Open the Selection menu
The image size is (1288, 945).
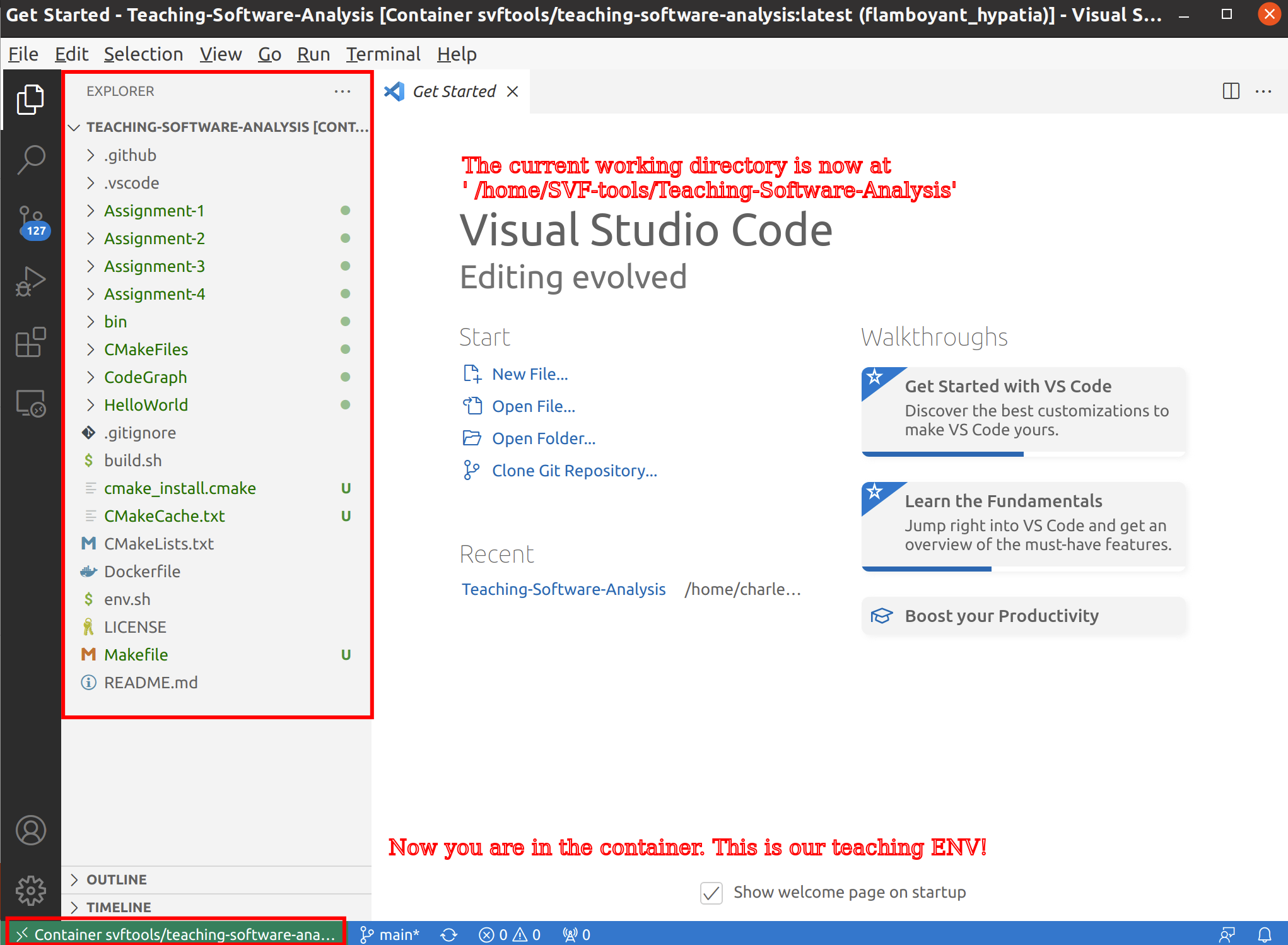(143, 54)
